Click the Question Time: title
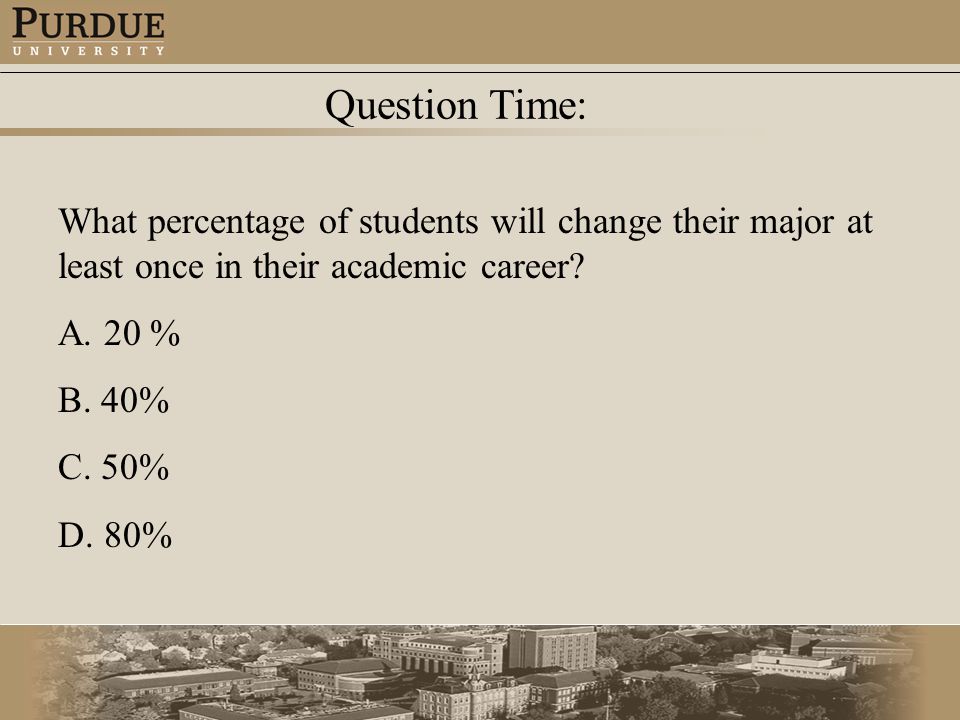Viewport: 960px width, 720px height. [x=456, y=105]
